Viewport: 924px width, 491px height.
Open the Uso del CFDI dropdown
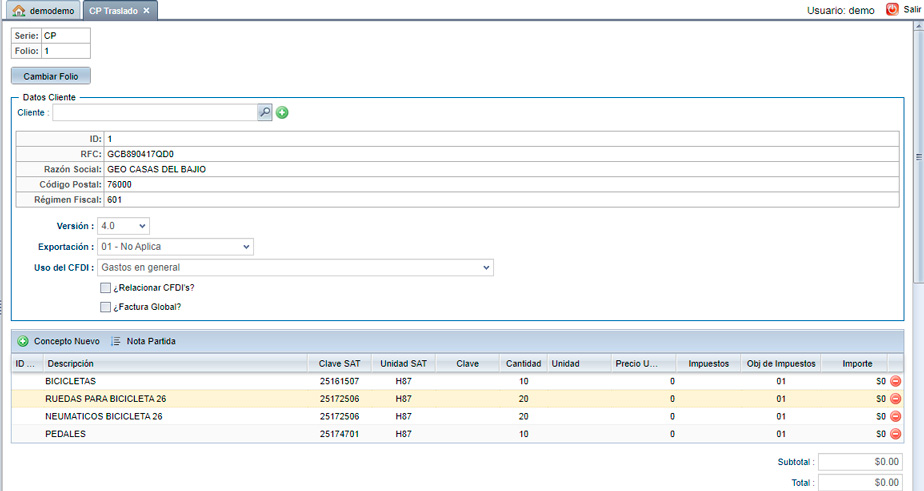(x=295, y=268)
